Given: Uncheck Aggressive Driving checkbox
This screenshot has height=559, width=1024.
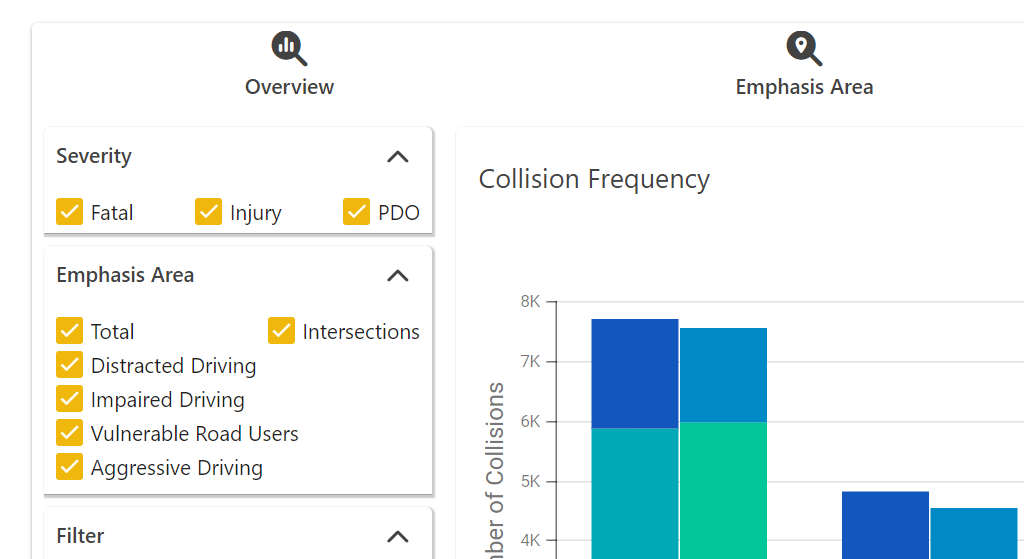Looking at the screenshot, I should (70, 467).
